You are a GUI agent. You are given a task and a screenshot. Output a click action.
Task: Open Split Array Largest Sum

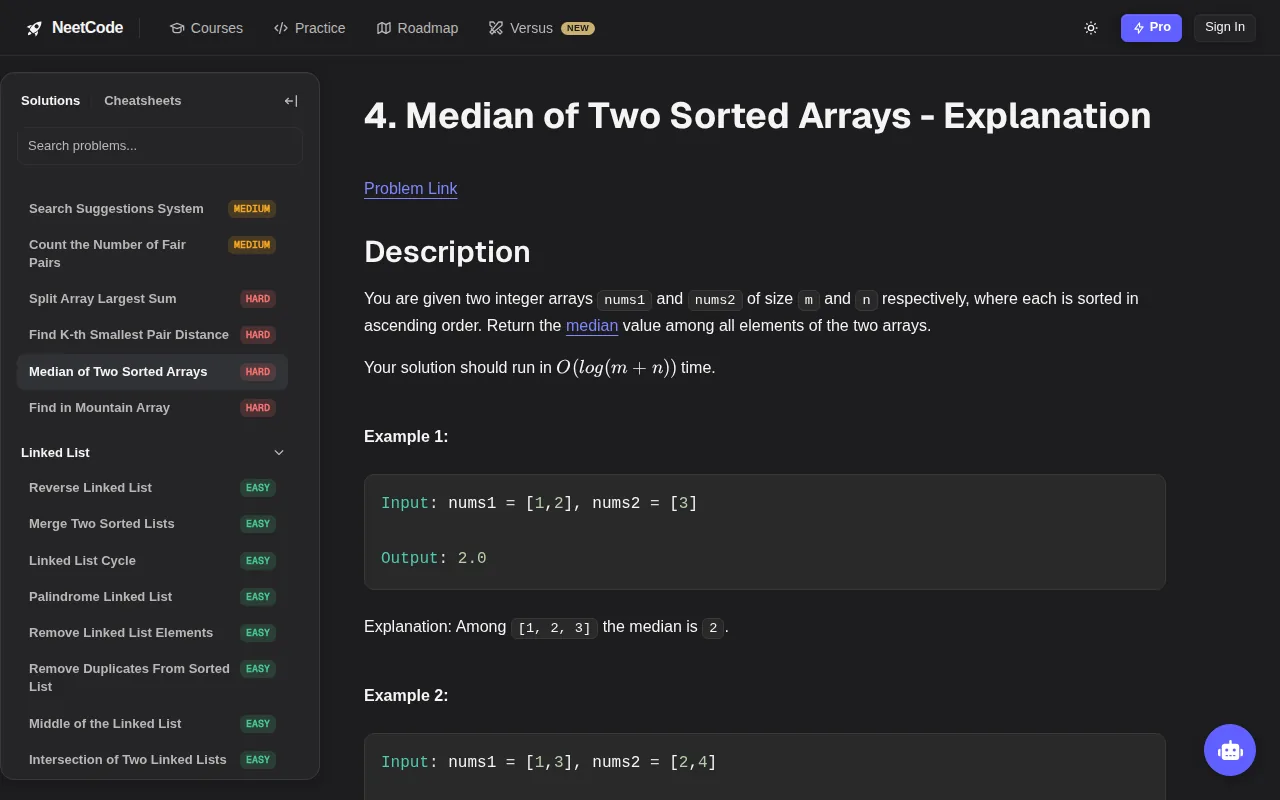pyautogui.click(x=152, y=299)
